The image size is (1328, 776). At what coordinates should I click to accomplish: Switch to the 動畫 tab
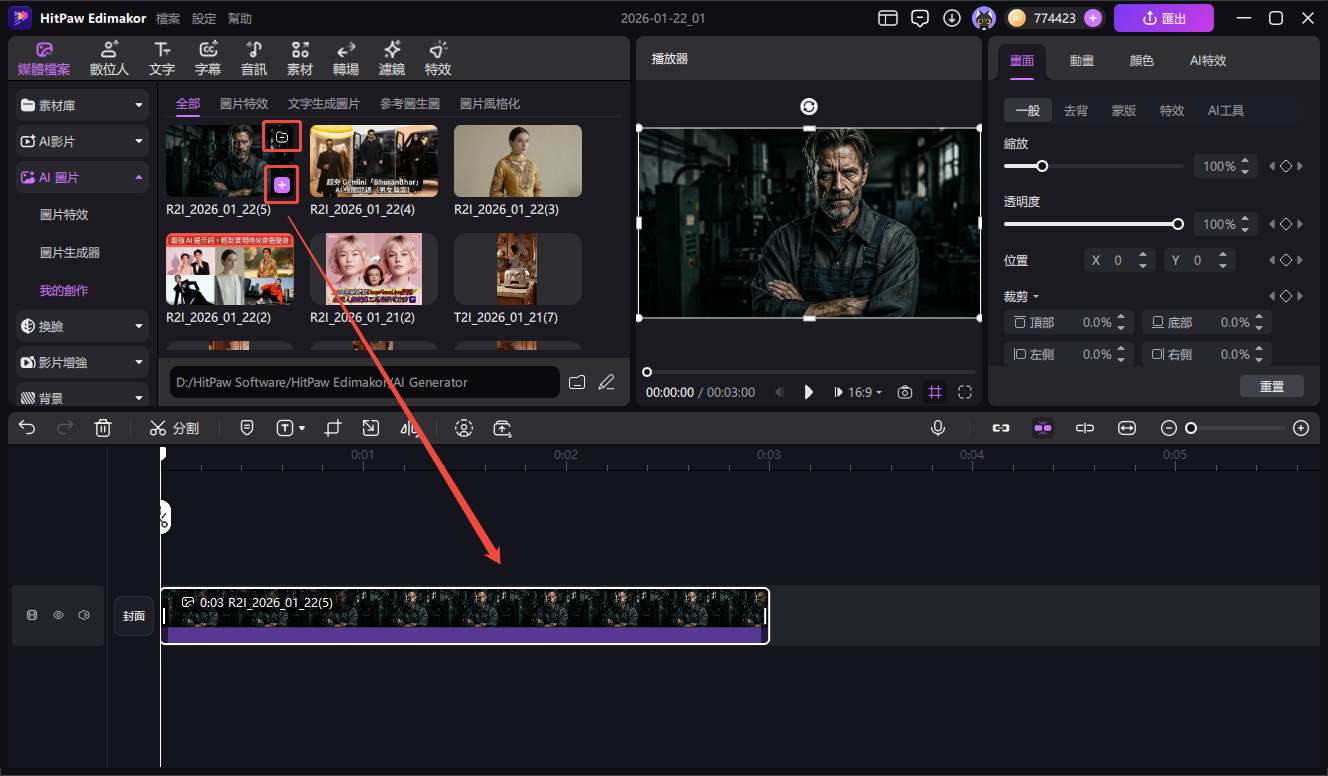(x=1081, y=60)
